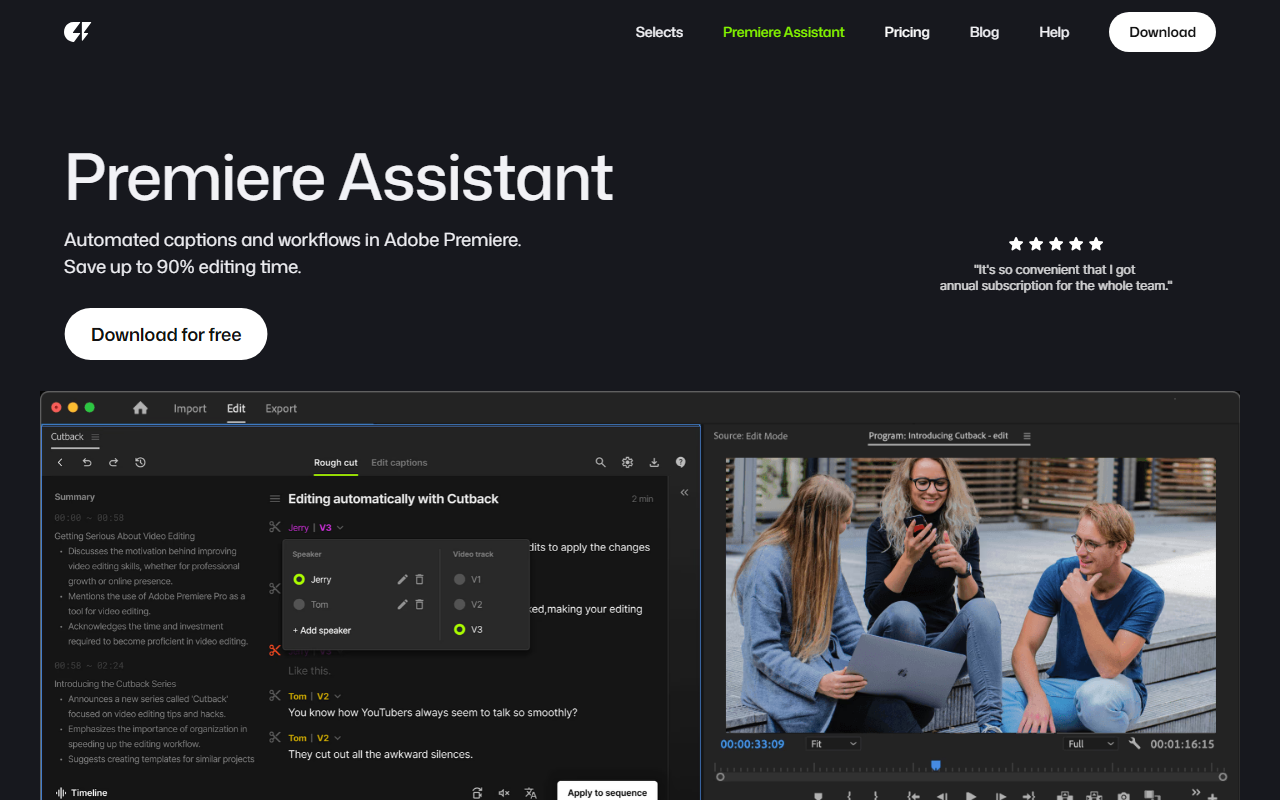This screenshot has width=1280, height=800.
Task: Select Jerry as the speaker
Action: click(299, 579)
